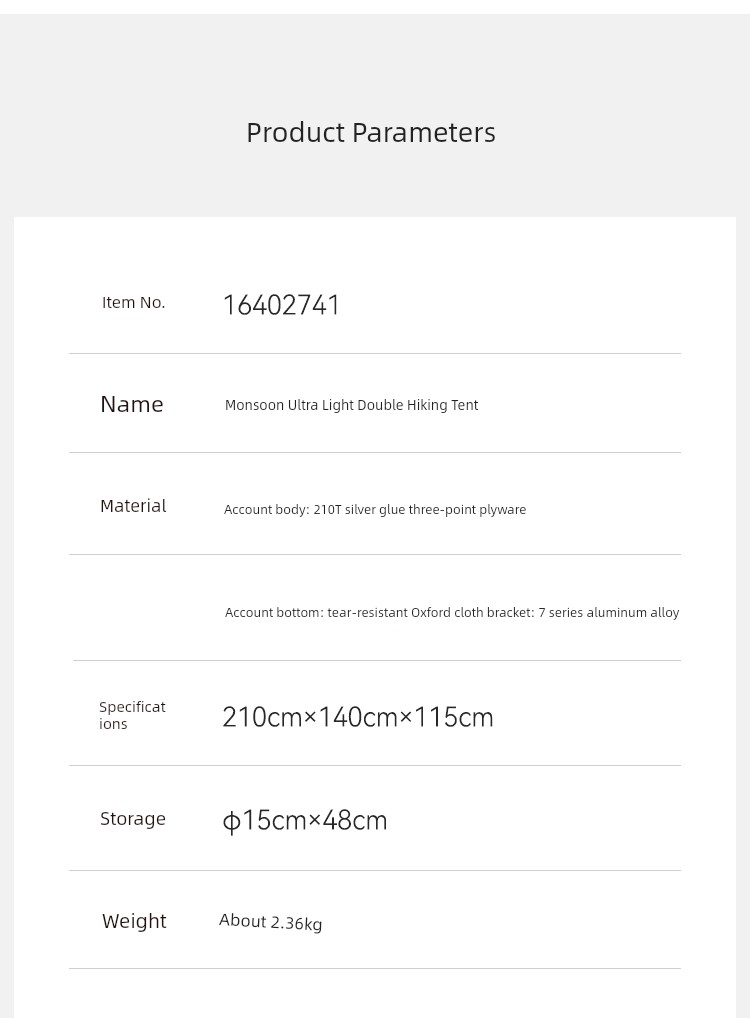Select the item number 16402741
Viewport: 750px width, 1018px height.
pos(281,305)
